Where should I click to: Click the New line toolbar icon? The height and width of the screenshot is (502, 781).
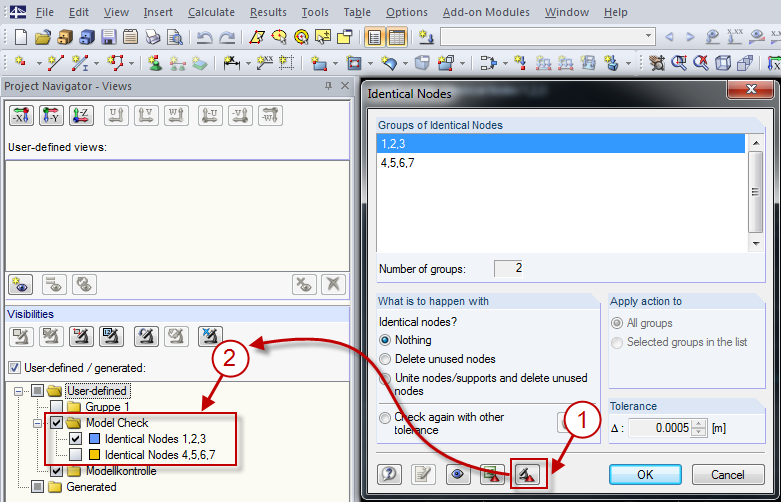55,63
